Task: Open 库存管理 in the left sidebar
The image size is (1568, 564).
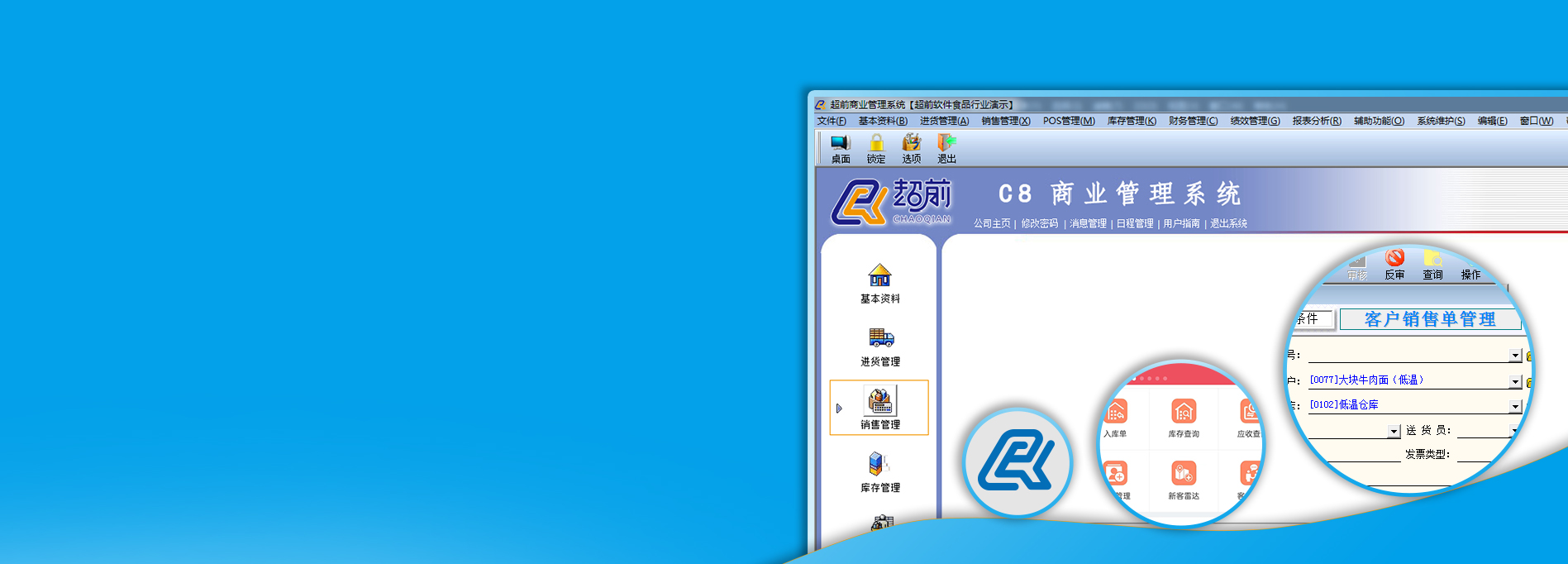Action: click(x=880, y=472)
